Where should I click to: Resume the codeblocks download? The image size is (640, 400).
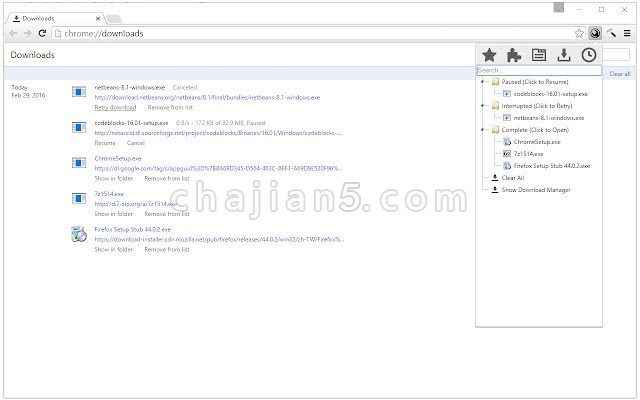[105, 143]
